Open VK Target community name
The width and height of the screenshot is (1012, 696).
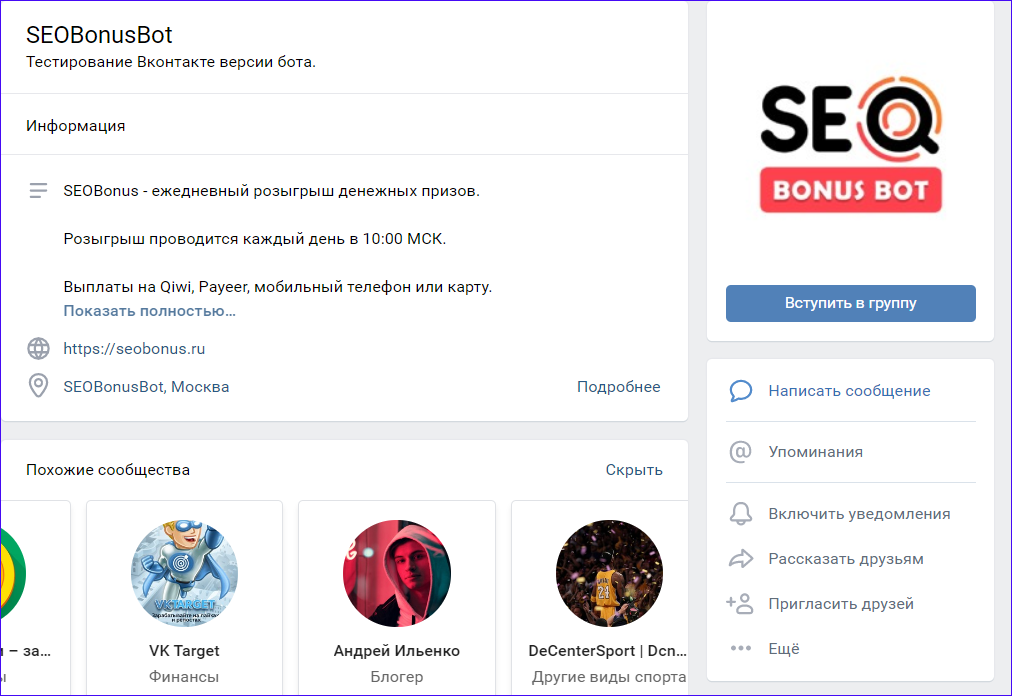pyautogui.click(x=184, y=651)
